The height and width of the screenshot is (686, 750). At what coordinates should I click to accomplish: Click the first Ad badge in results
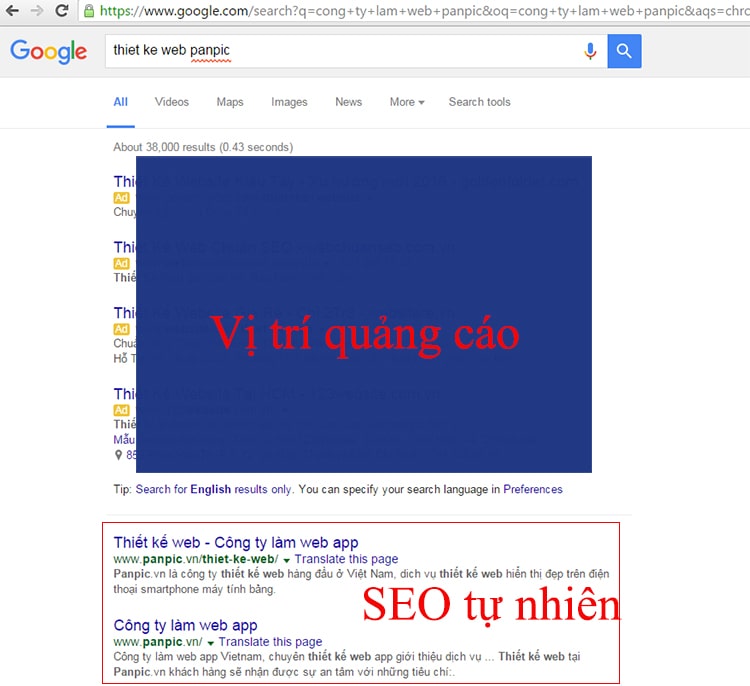tap(121, 198)
